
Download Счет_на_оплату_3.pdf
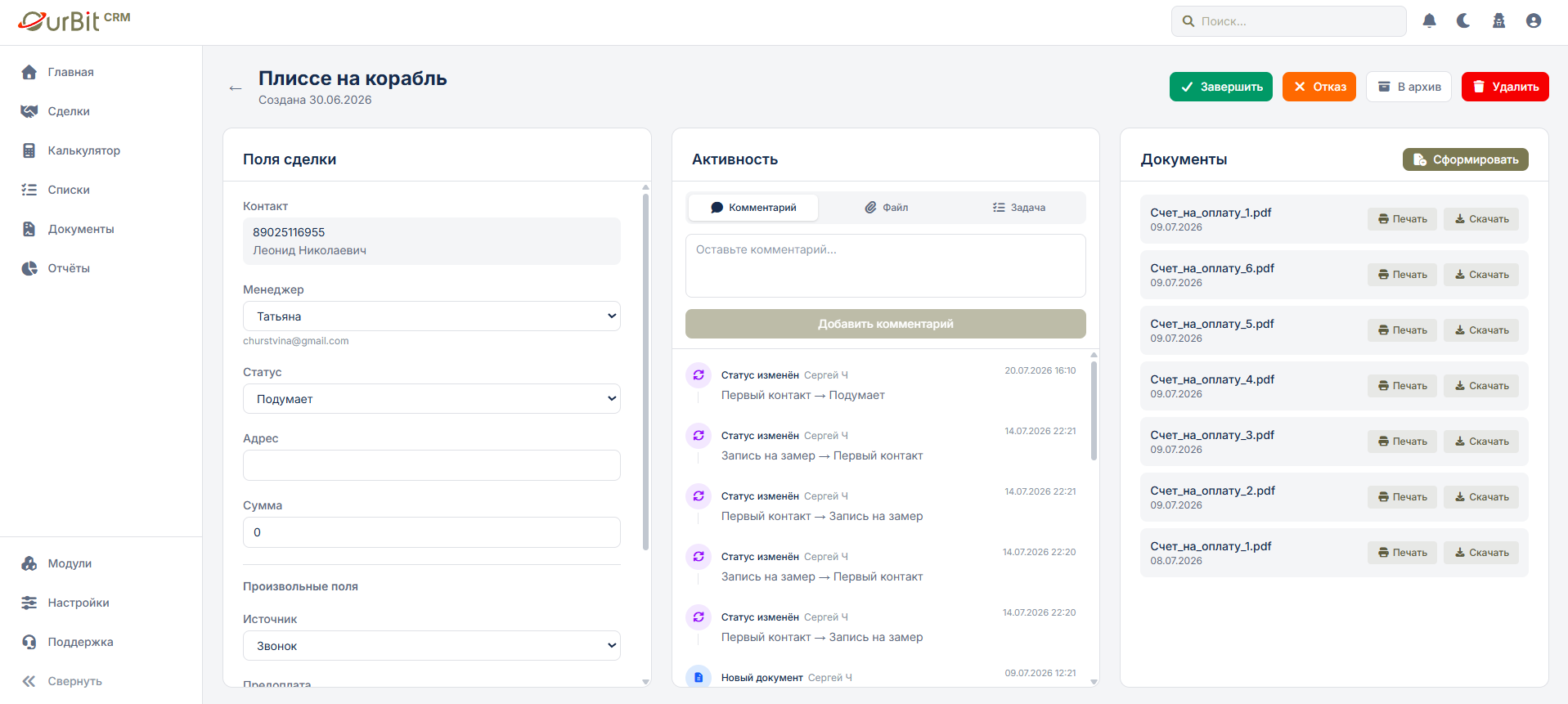[x=1481, y=442]
